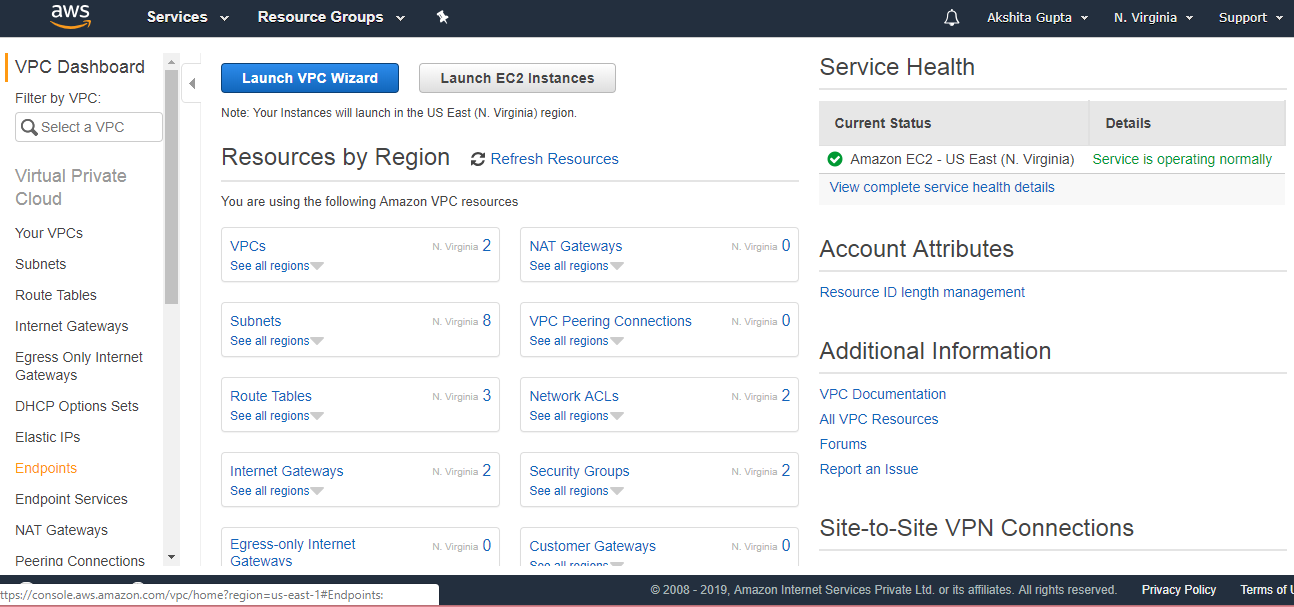Open the Internet Gateways resource card link

287,471
